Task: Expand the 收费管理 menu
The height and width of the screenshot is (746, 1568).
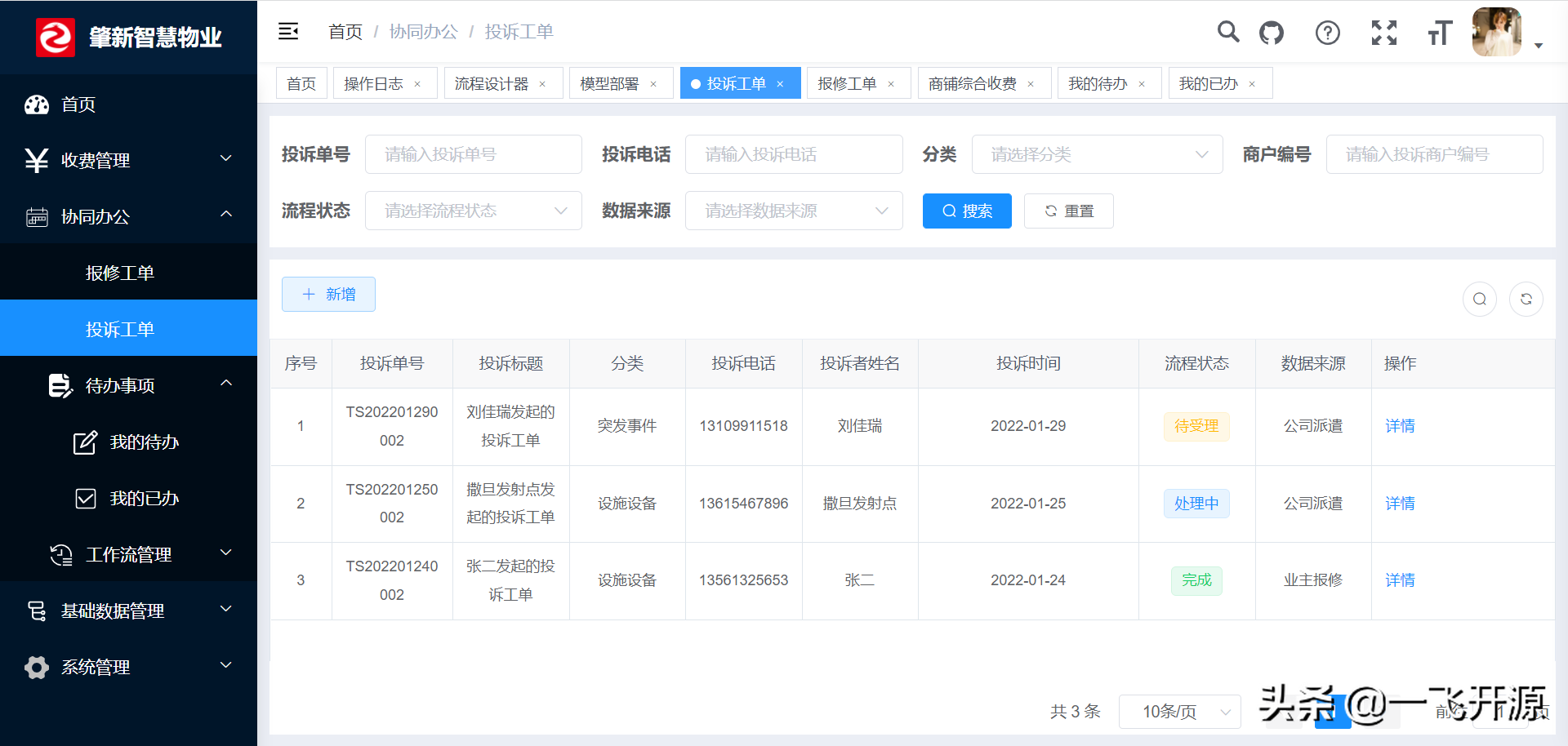Action: (x=128, y=160)
